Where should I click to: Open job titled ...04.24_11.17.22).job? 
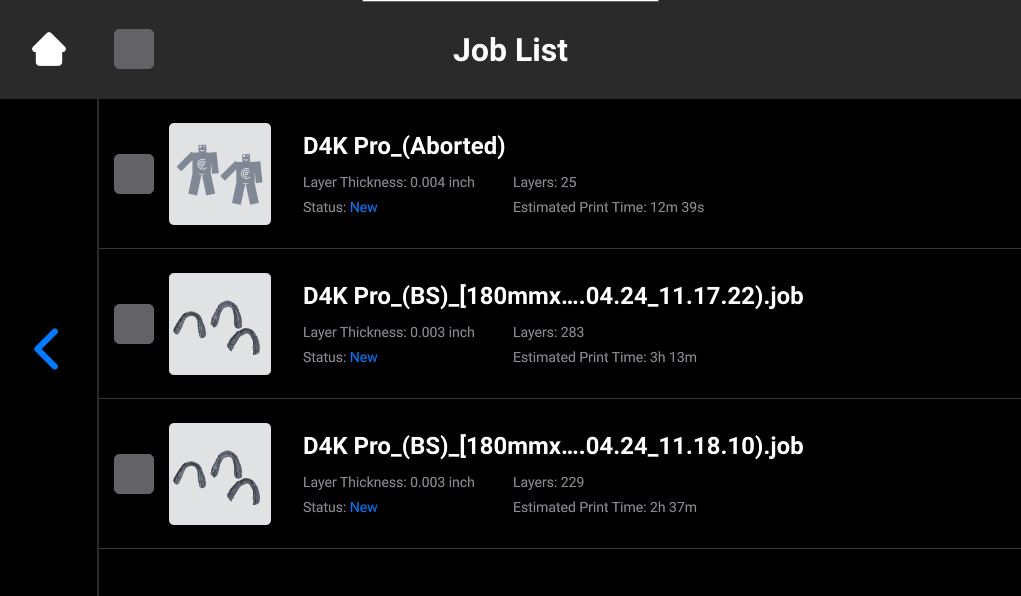click(x=553, y=296)
